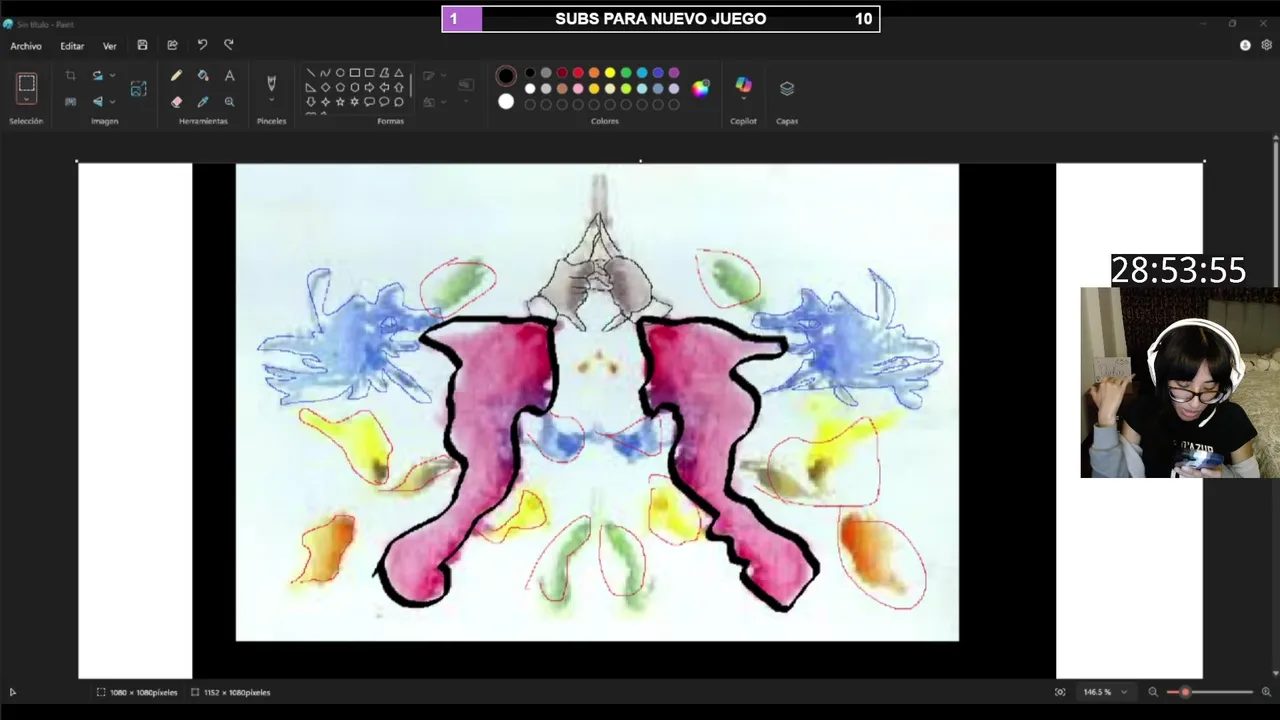1280x720 pixels.
Task: Select the Line shape
Action: [310, 73]
